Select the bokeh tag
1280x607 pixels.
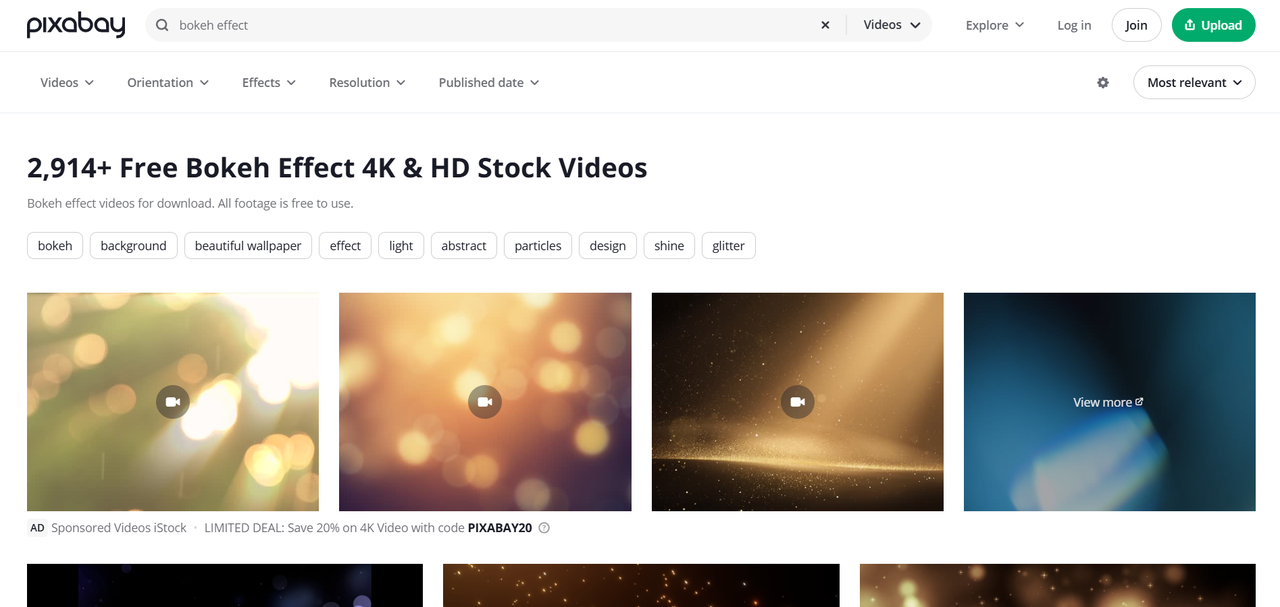(x=55, y=246)
